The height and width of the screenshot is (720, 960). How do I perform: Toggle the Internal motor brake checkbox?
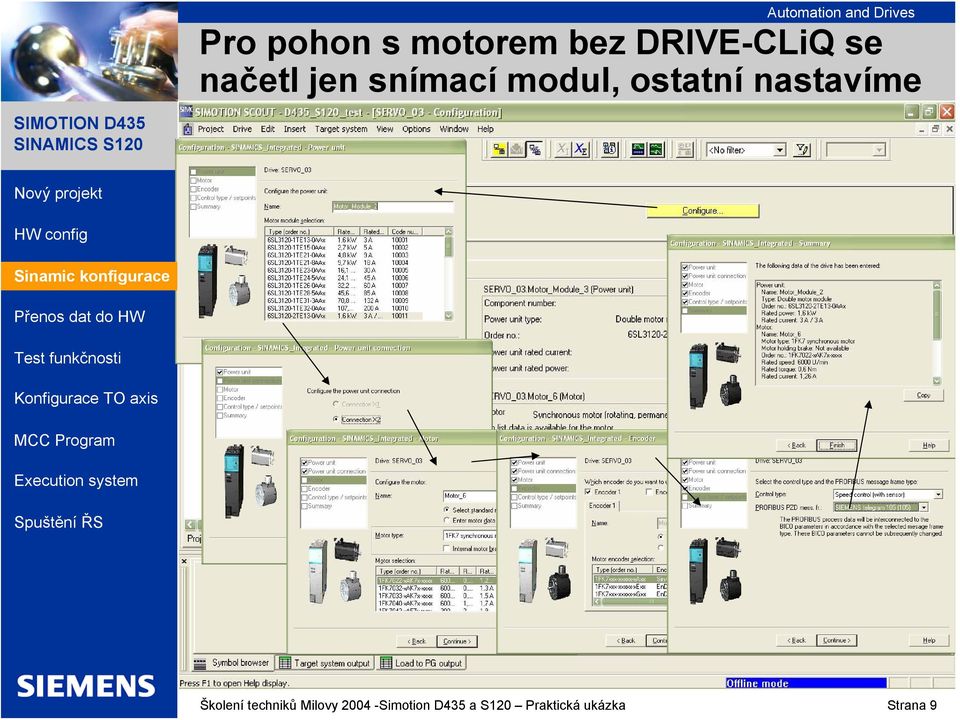click(x=446, y=549)
